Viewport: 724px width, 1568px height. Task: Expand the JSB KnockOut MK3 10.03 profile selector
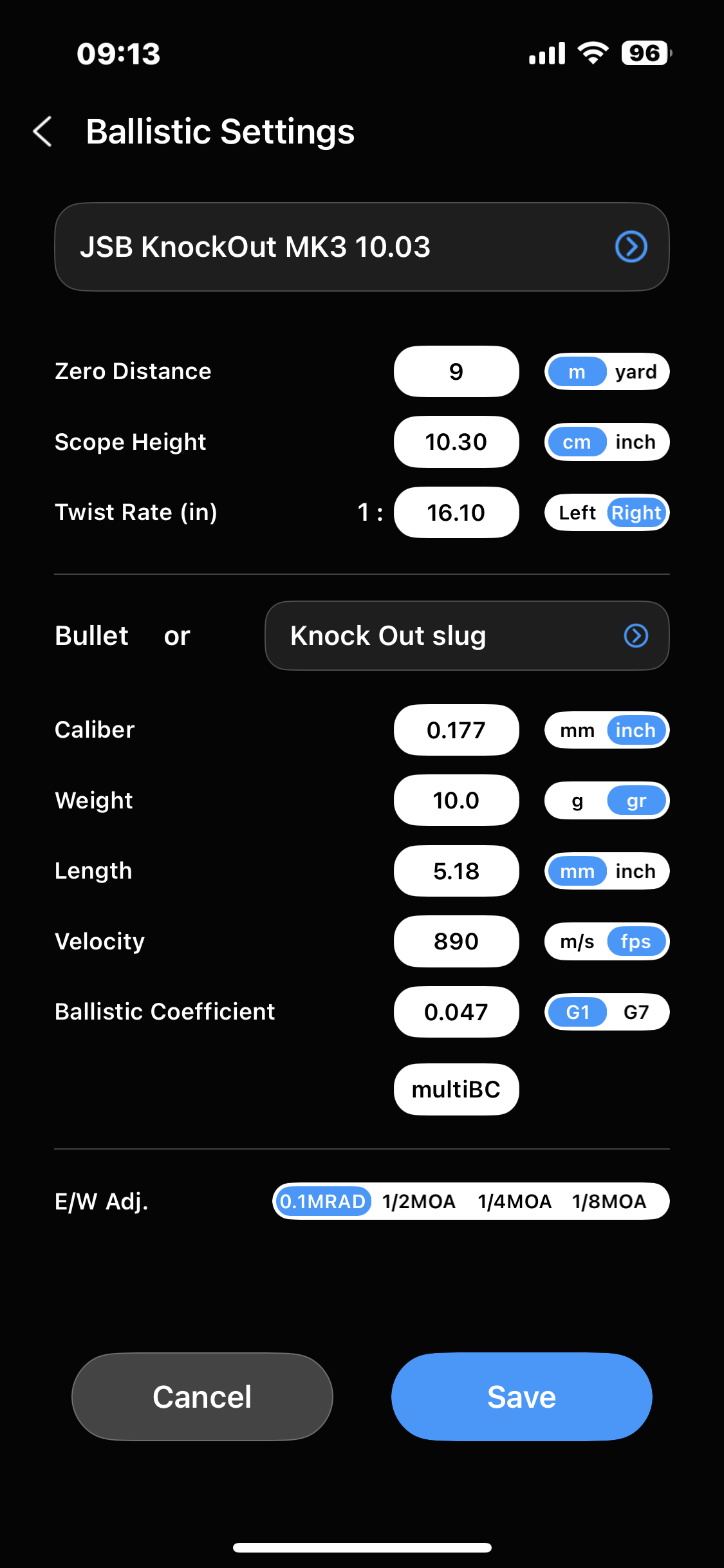tap(362, 247)
